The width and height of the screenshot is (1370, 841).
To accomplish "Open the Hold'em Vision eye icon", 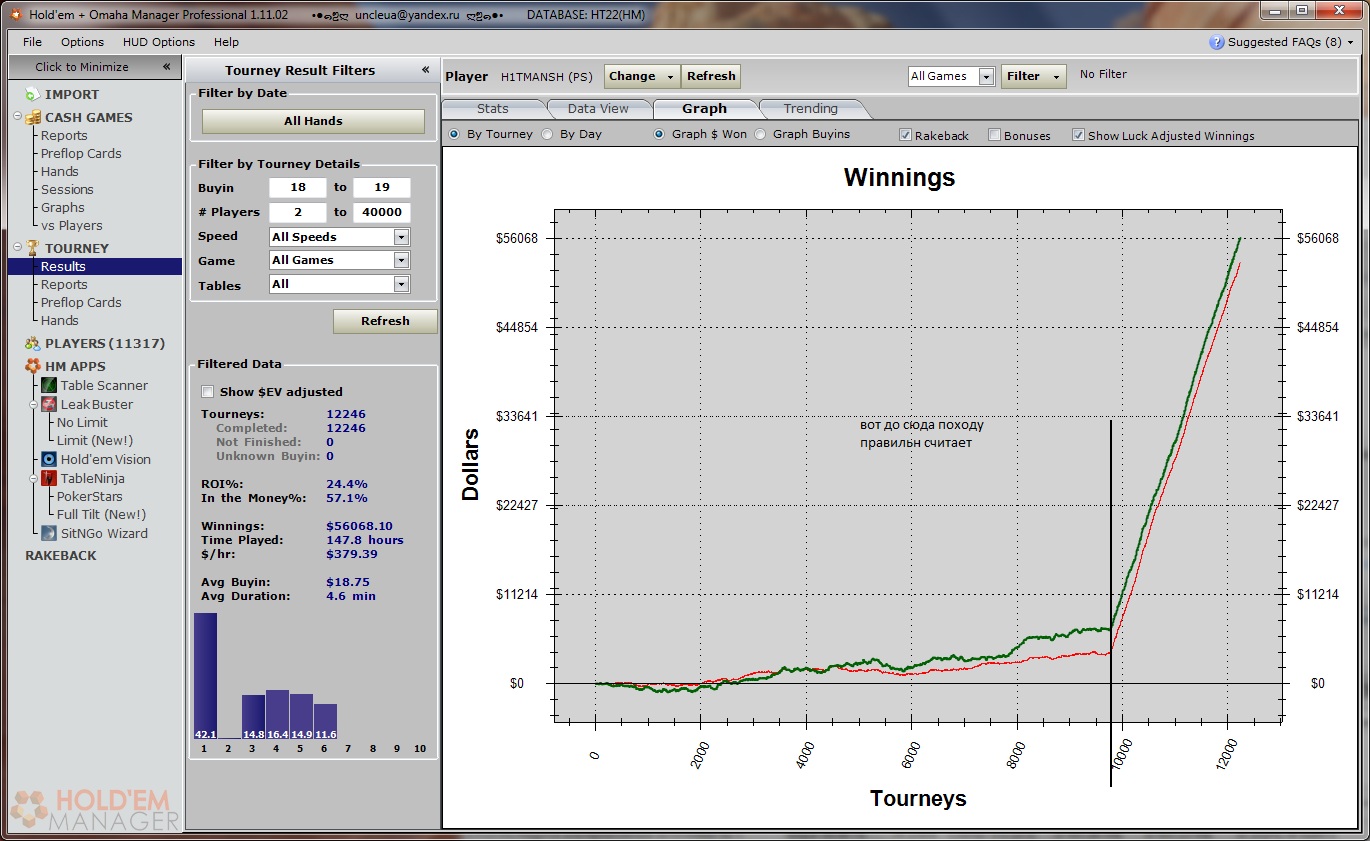I will pos(49,459).
